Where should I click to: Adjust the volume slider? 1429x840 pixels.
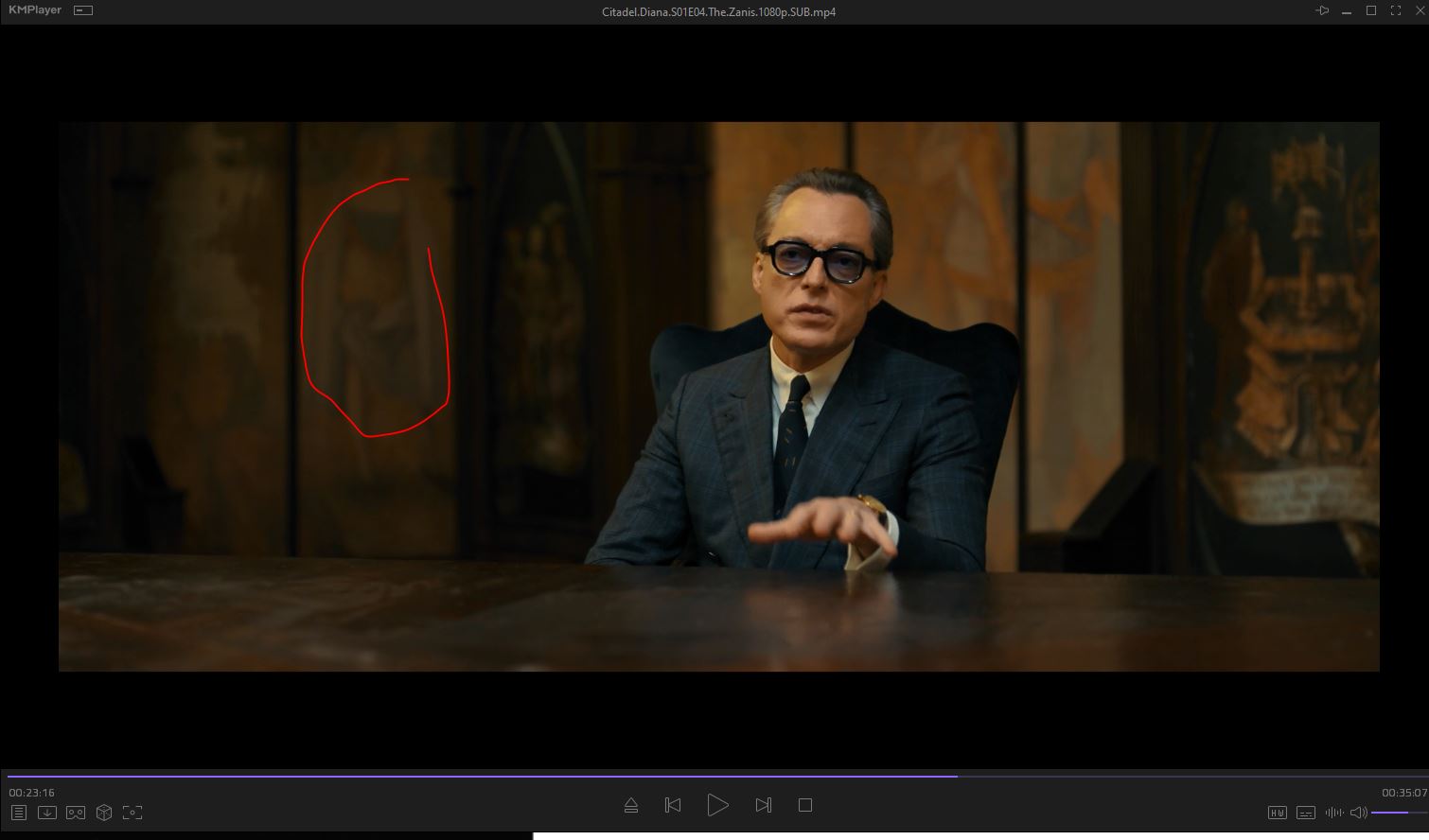coord(1397,813)
